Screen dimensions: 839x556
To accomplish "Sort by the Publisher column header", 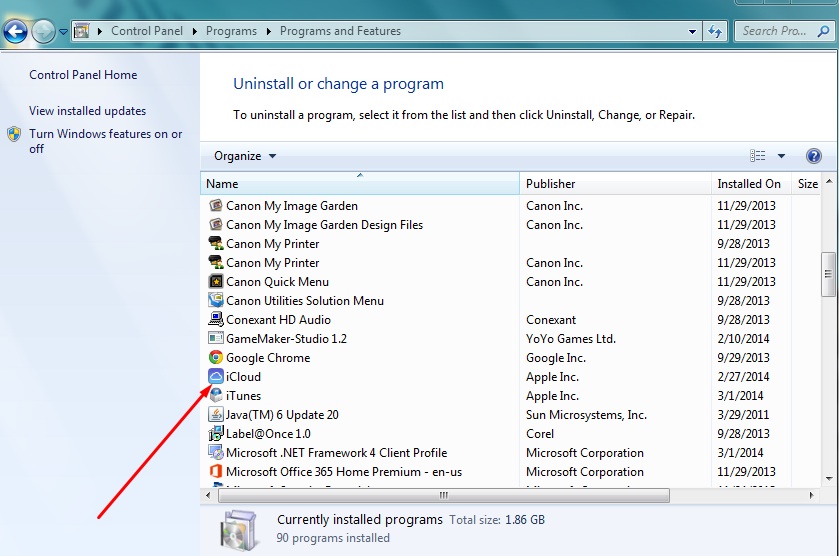I will click(x=615, y=184).
